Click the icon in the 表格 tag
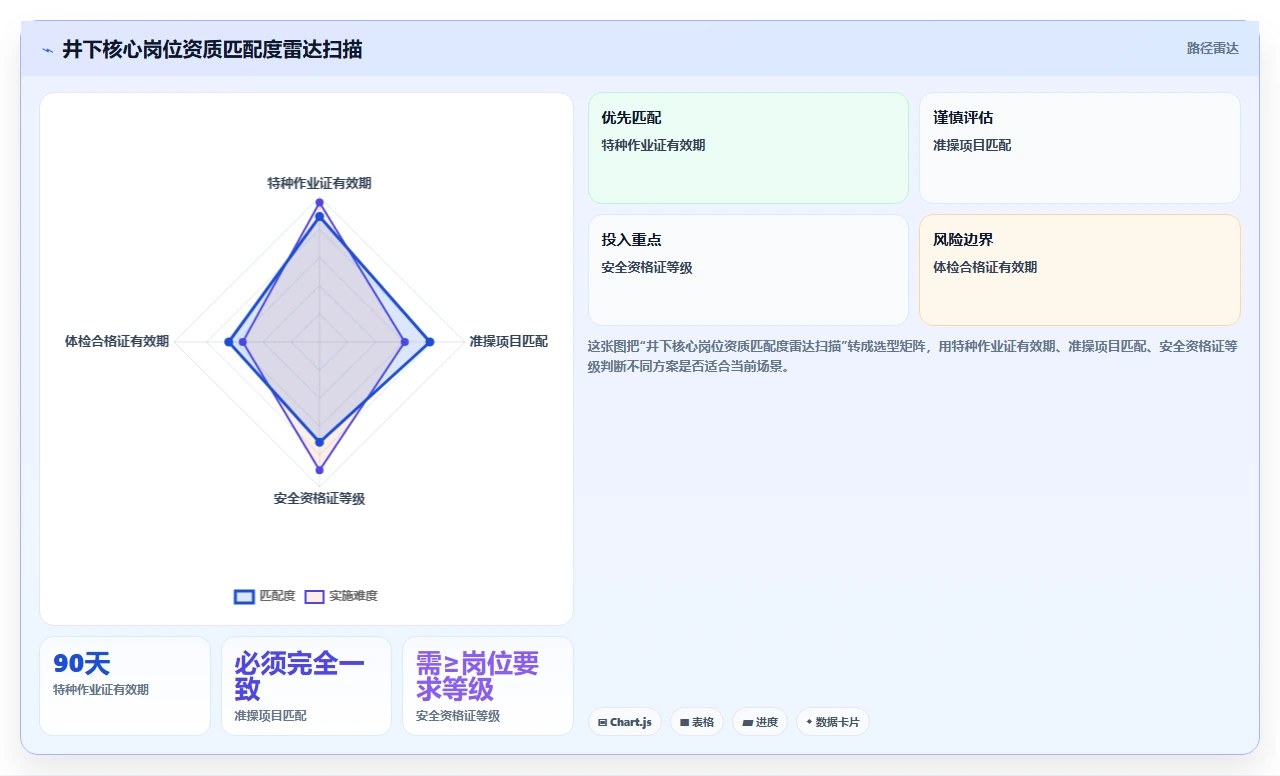Viewport: 1280px width, 776px height. coord(684,722)
